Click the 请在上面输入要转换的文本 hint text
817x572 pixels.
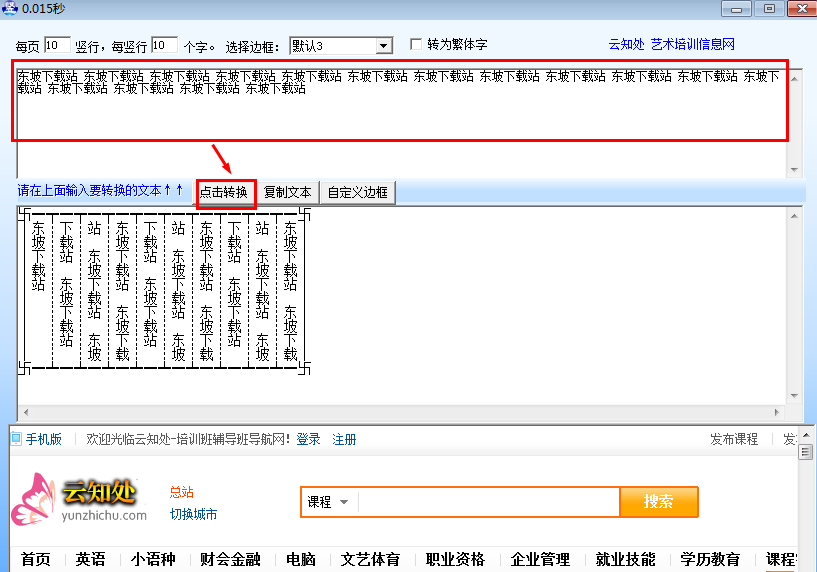100,191
